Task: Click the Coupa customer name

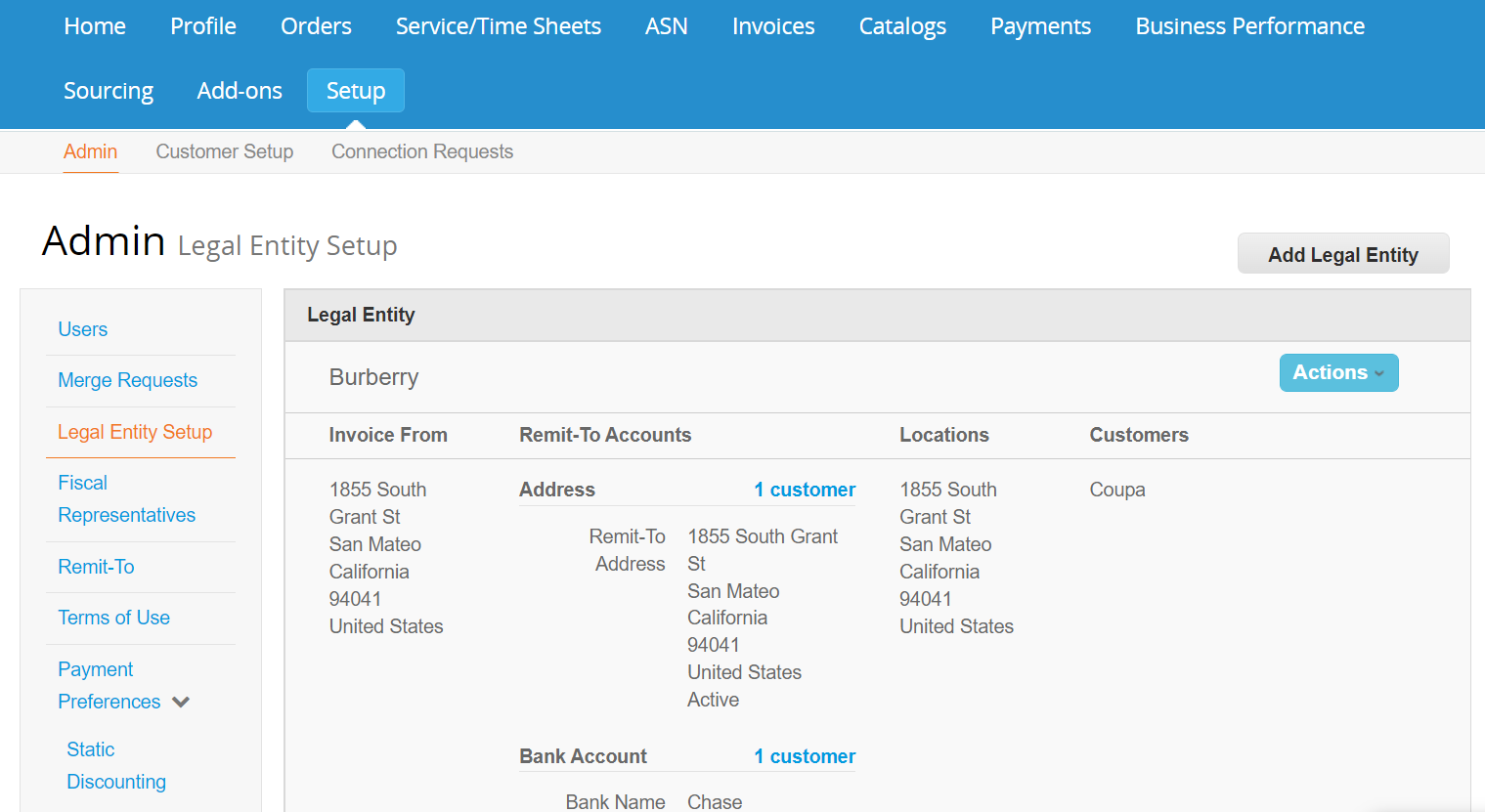Action: click(1117, 490)
